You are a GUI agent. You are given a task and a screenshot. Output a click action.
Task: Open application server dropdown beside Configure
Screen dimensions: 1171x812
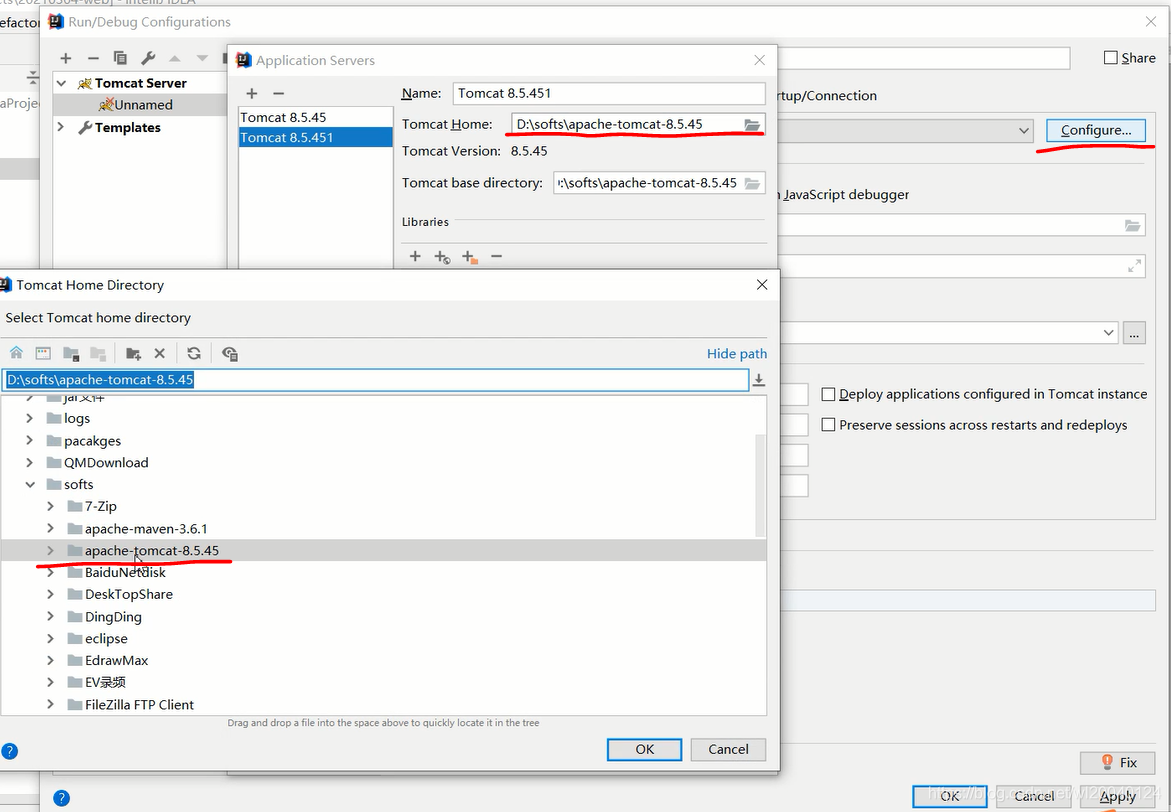1023,131
